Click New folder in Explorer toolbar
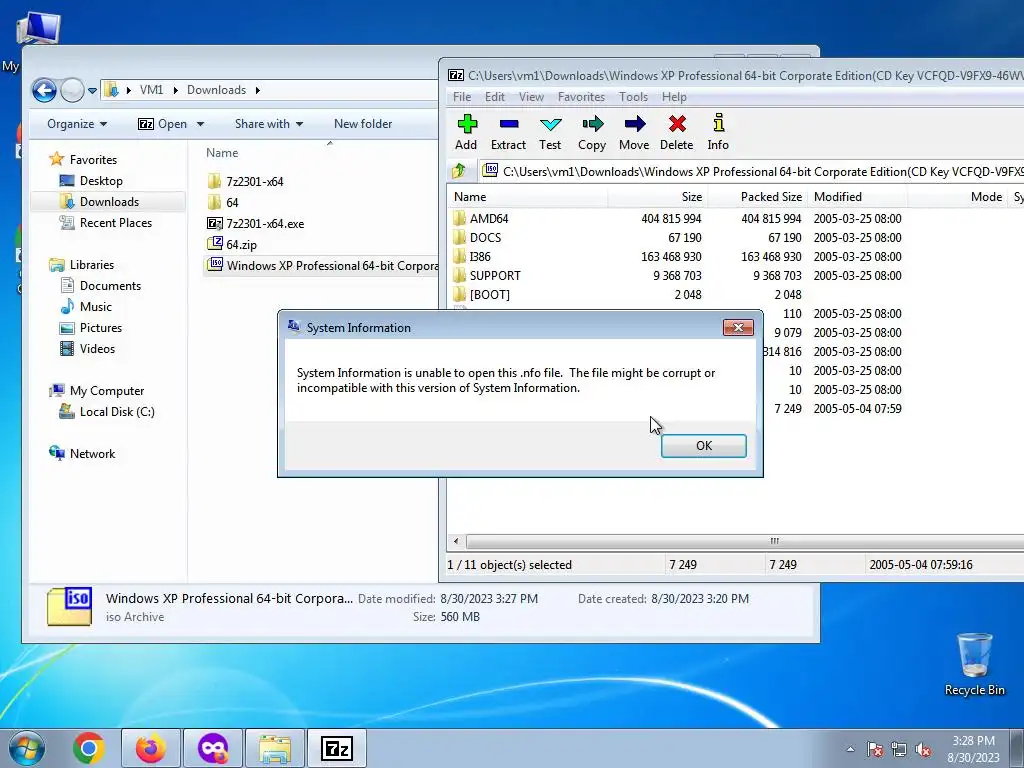This screenshot has height=768, width=1024. (x=363, y=123)
